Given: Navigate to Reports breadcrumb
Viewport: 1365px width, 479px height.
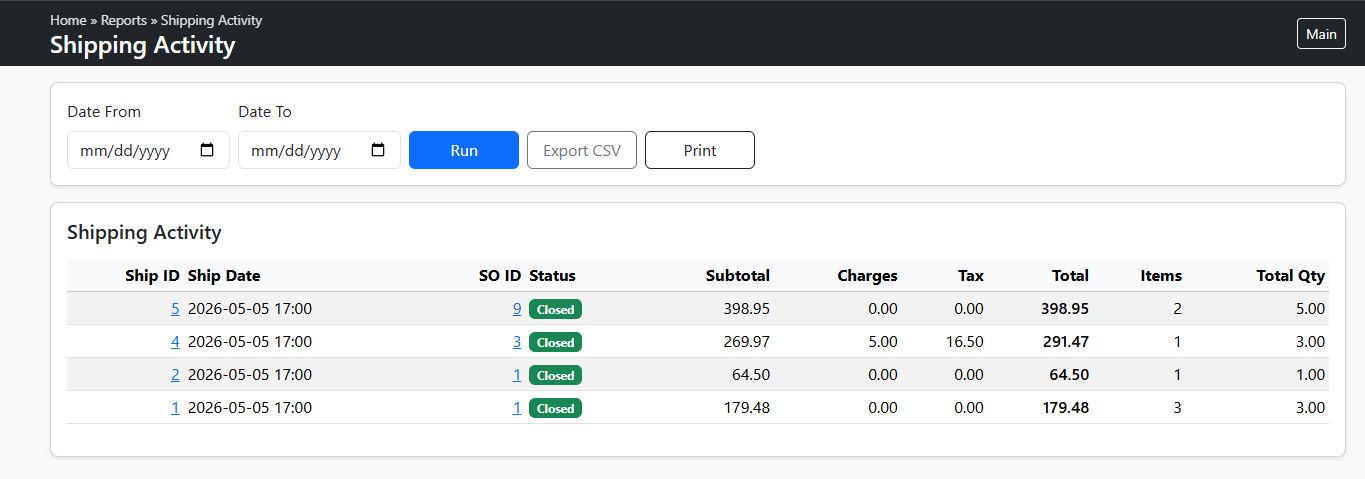Looking at the screenshot, I should (124, 20).
